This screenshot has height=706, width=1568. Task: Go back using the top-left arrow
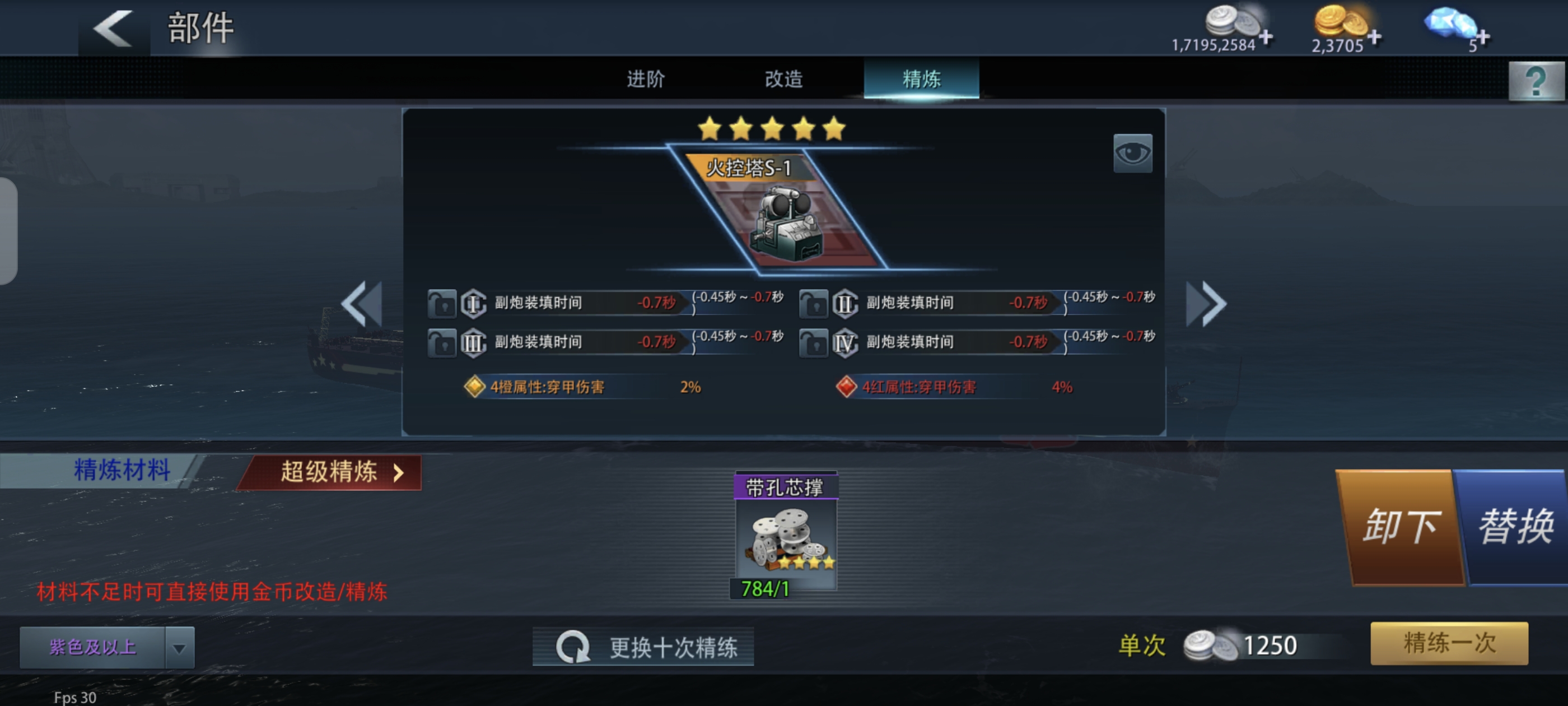point(113,28)
